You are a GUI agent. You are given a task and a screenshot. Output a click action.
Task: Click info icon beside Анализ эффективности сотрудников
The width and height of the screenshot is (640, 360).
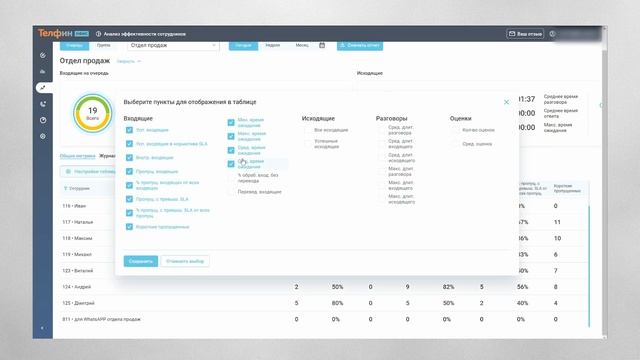tap(98, 34)
